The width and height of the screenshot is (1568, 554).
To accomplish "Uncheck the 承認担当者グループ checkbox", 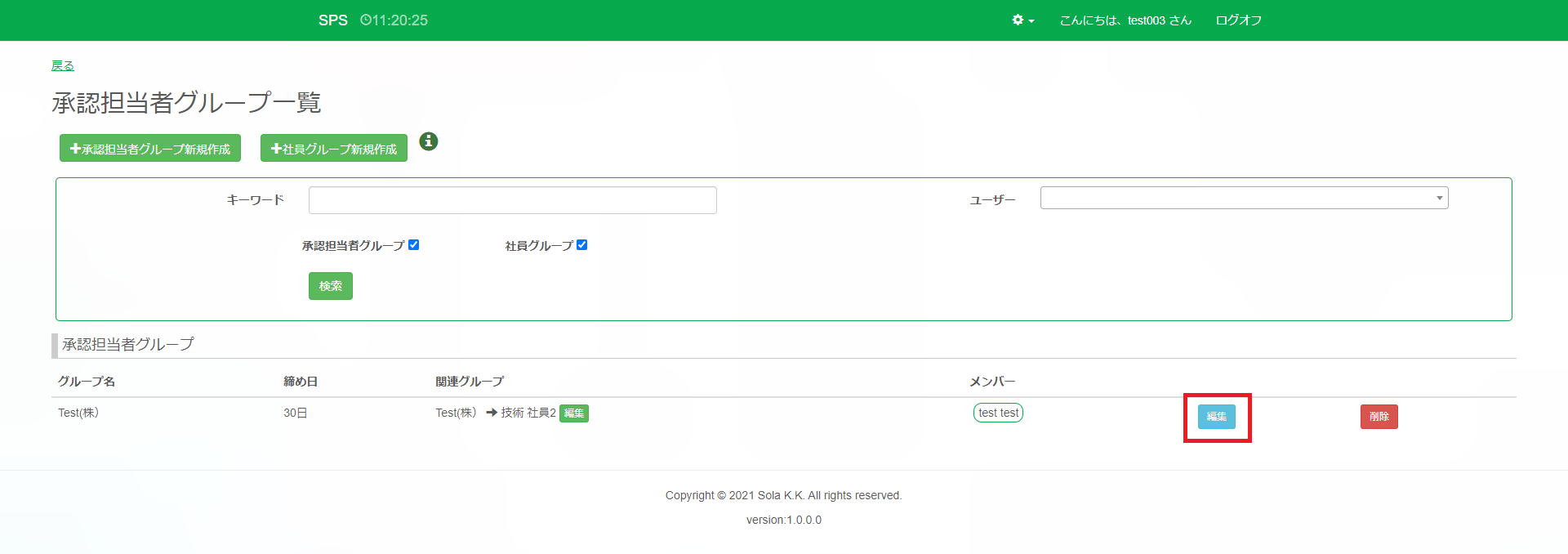I will (414, 245).
